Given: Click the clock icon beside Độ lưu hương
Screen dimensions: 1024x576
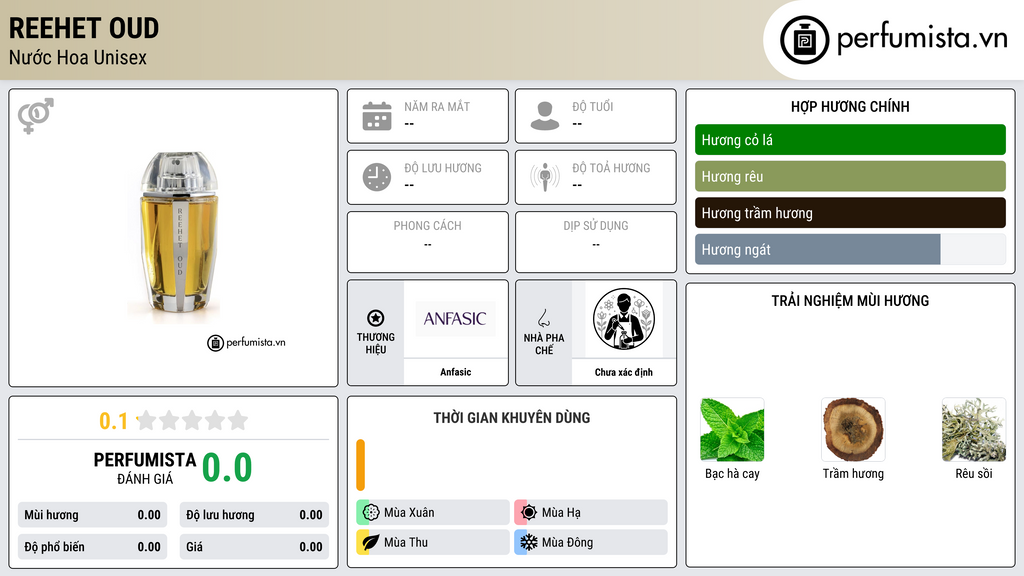Looking at the screenshot, I should (377, 177).
